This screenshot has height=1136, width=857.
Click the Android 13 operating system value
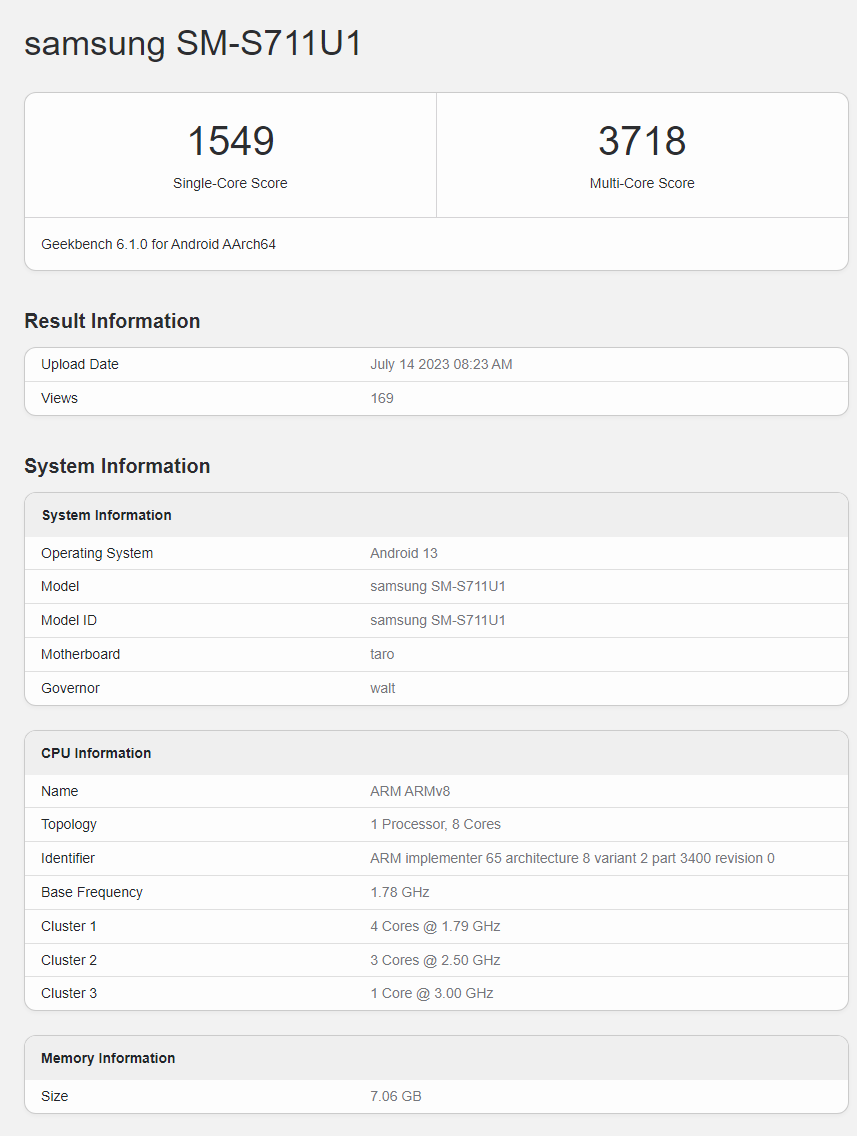pyautogui.click(x=404, y=553)
